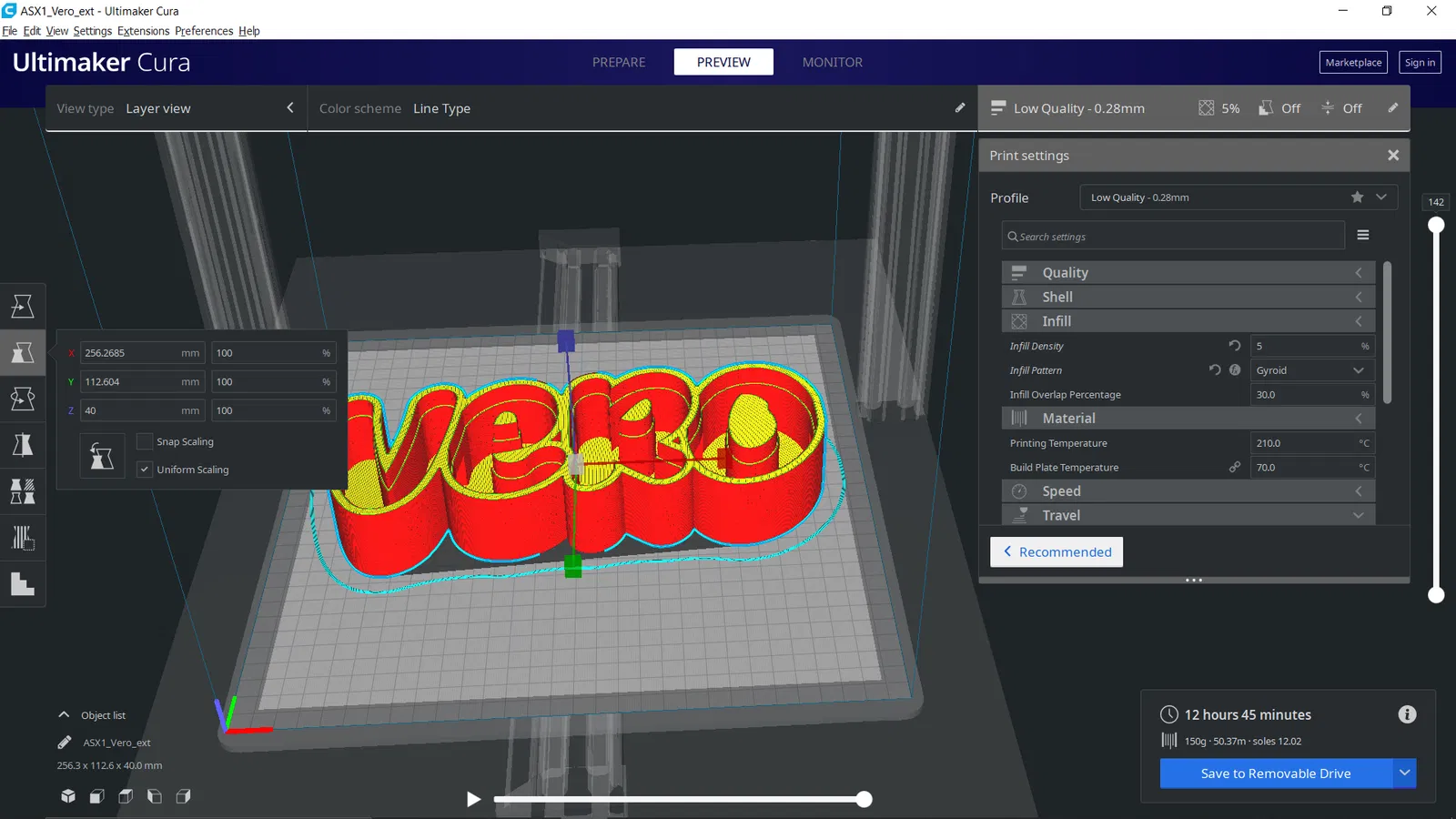
Task: Open Per Model Settings tool
Action: [23, 491]
